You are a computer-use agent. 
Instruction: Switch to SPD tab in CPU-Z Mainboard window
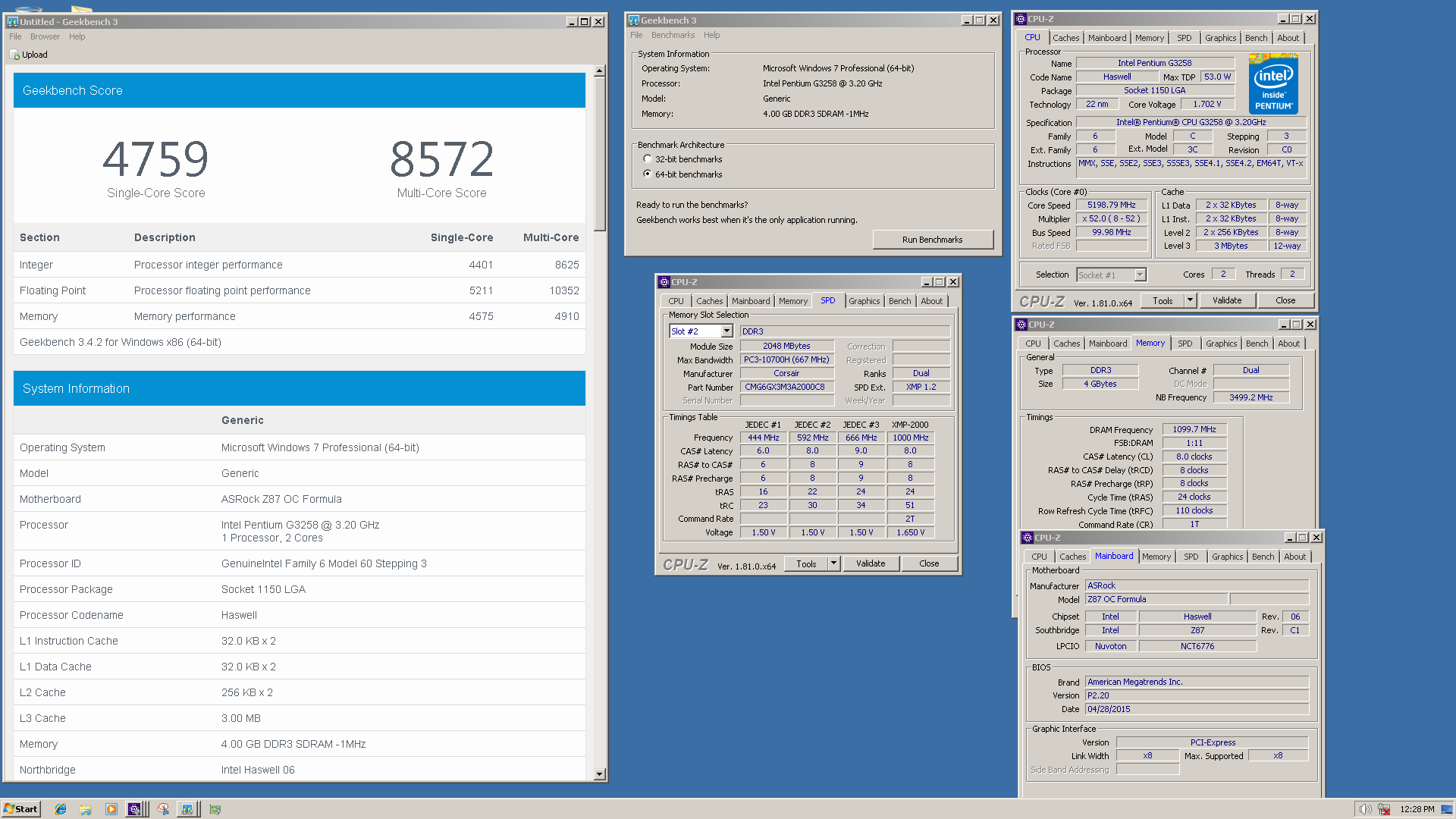coord(1191,557)
